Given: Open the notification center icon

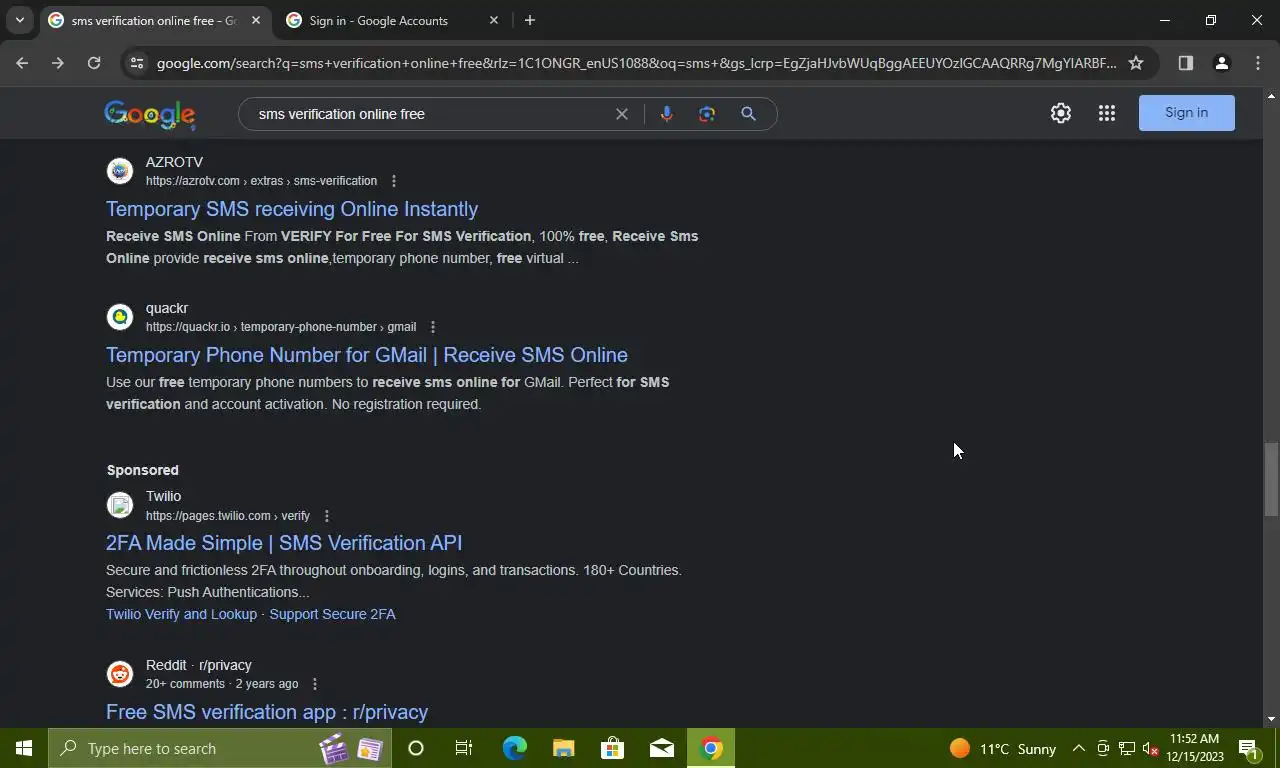Looking at the screenshot, I should pyautogui.click(x=1249, y=748).
